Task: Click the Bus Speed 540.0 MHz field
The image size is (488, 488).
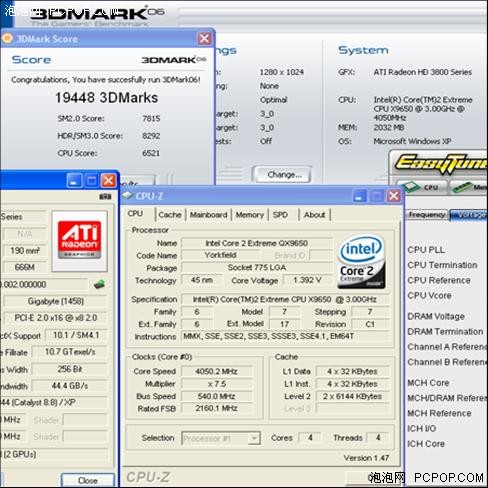Action: pyautogui.click(x=216, y=396)
